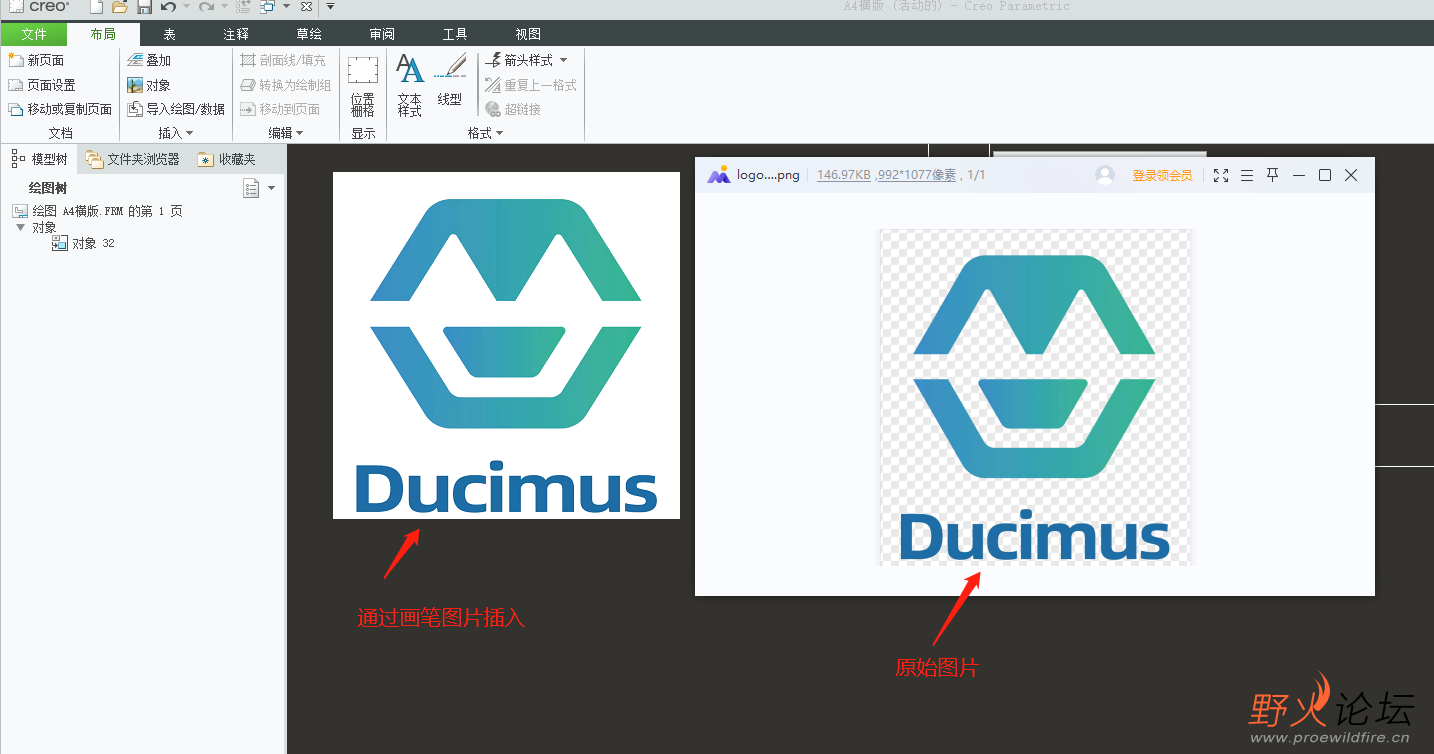Click the 移动到页面 button
Screen dimensions: 1434x754
click(x=280, y=109)
